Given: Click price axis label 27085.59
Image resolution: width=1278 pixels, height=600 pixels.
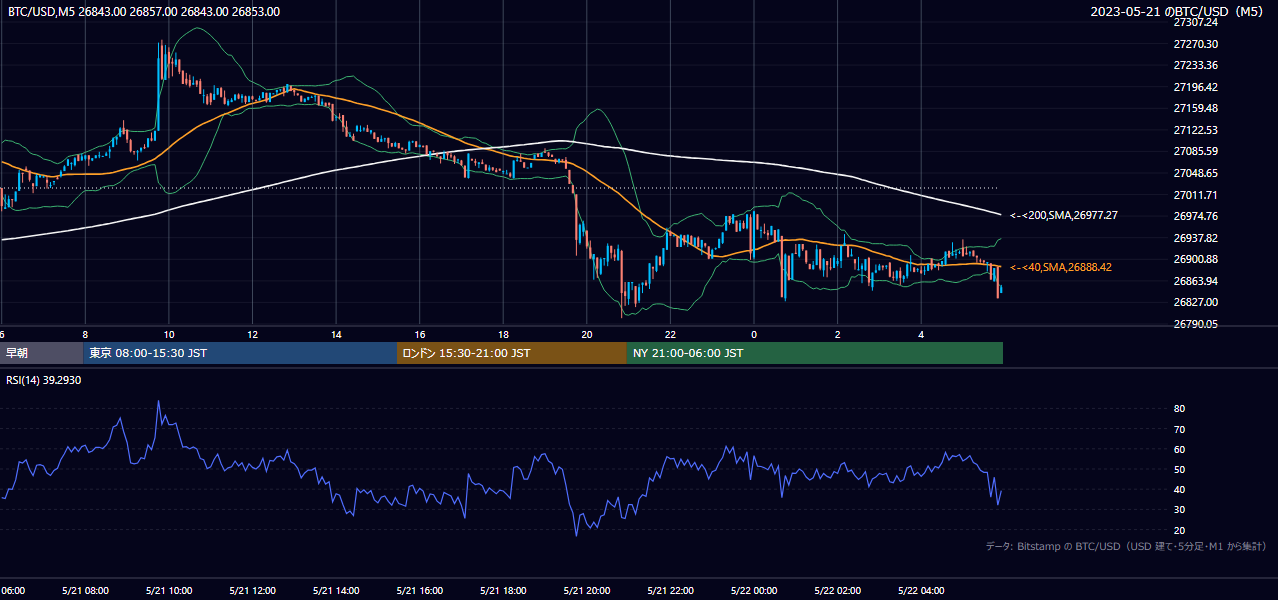Looking at the screenshot, I should pyautogui.click(x=1195, y=151).
